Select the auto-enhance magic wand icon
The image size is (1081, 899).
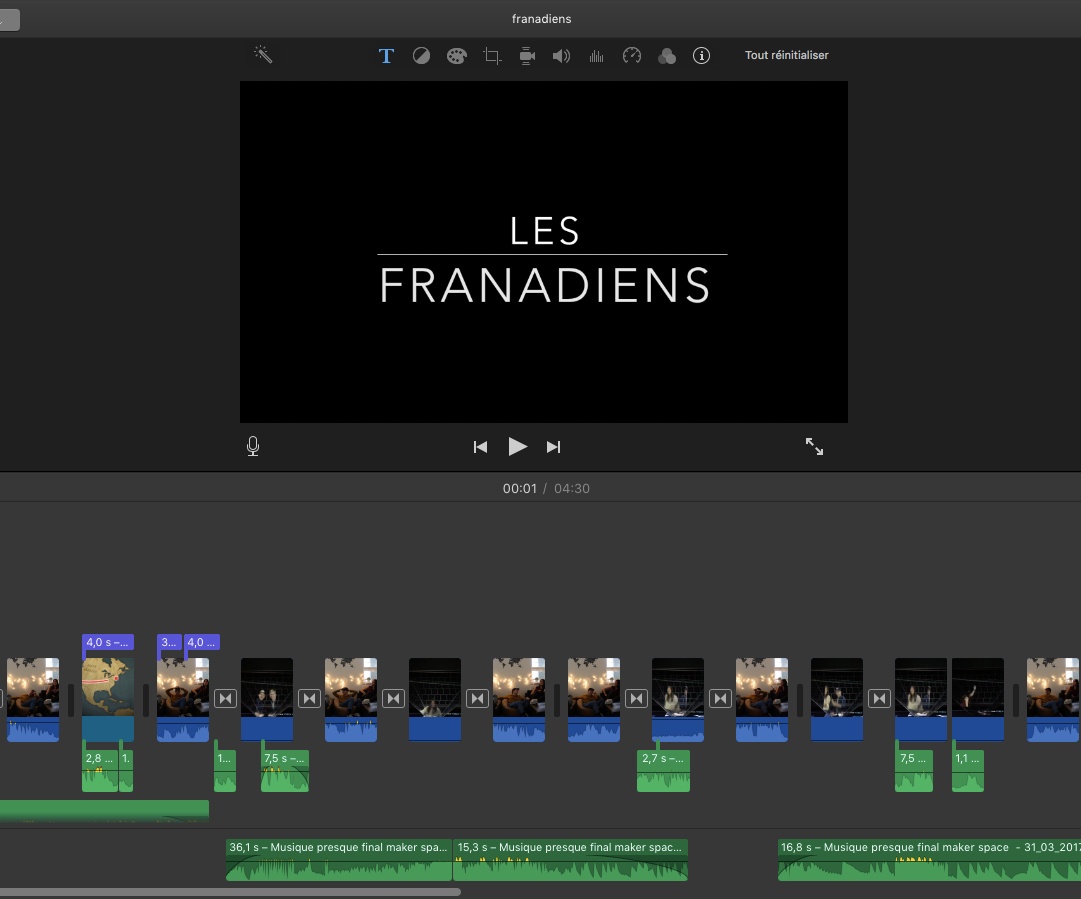[x=263, y=55]
